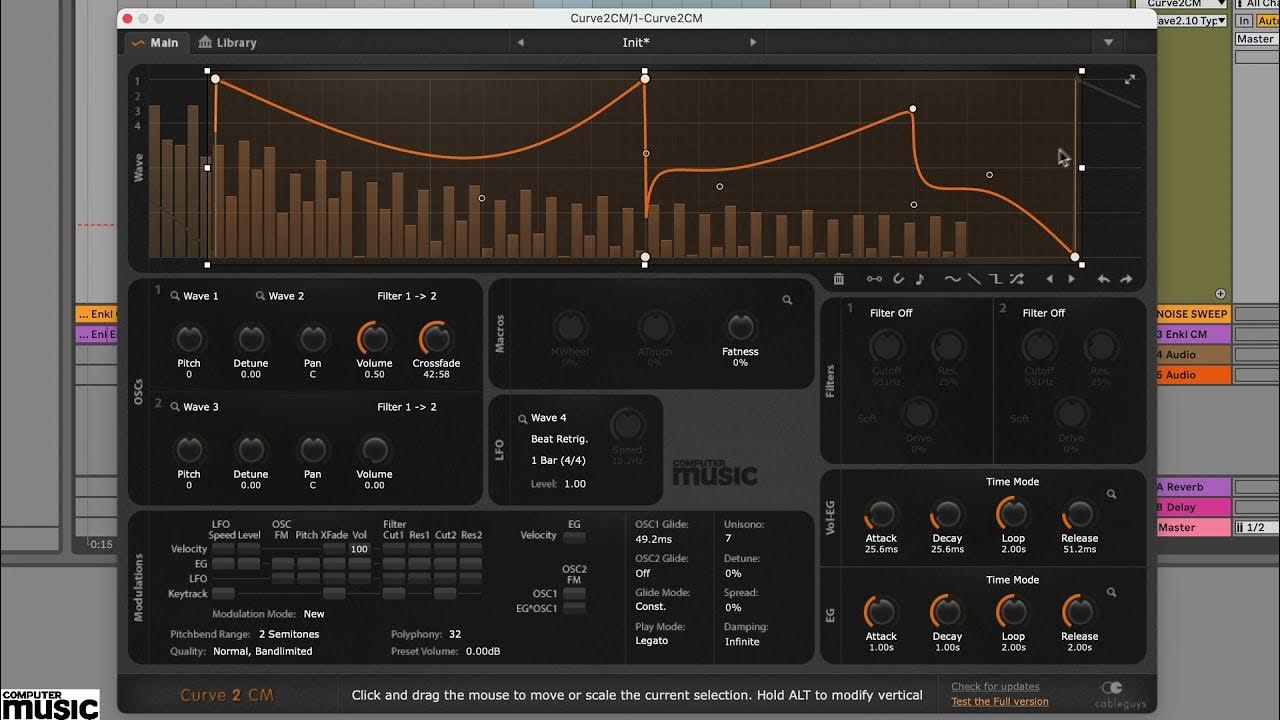Click the musical note icon in waveform toolbar
This screenshot has height=720, width=1280.
pos(920,279)
